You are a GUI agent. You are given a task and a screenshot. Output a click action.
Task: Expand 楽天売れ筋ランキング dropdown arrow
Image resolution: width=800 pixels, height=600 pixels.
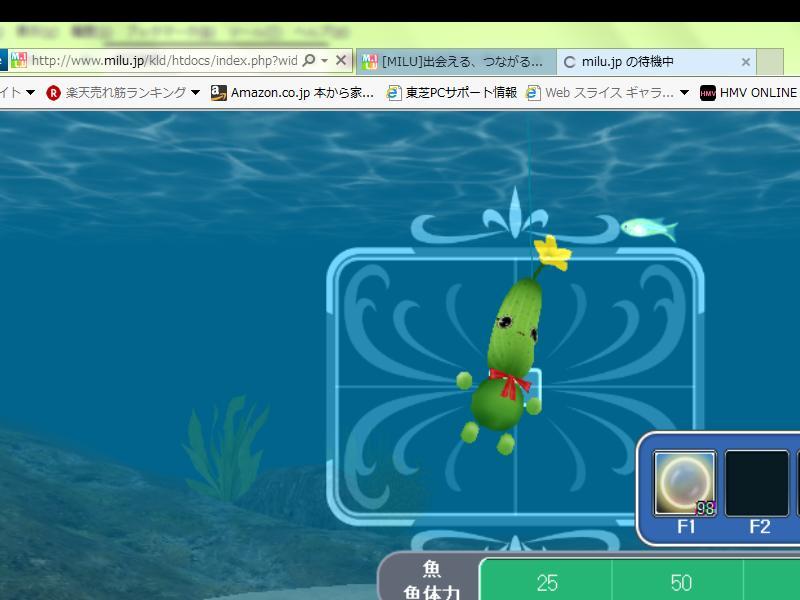[195, 93]
